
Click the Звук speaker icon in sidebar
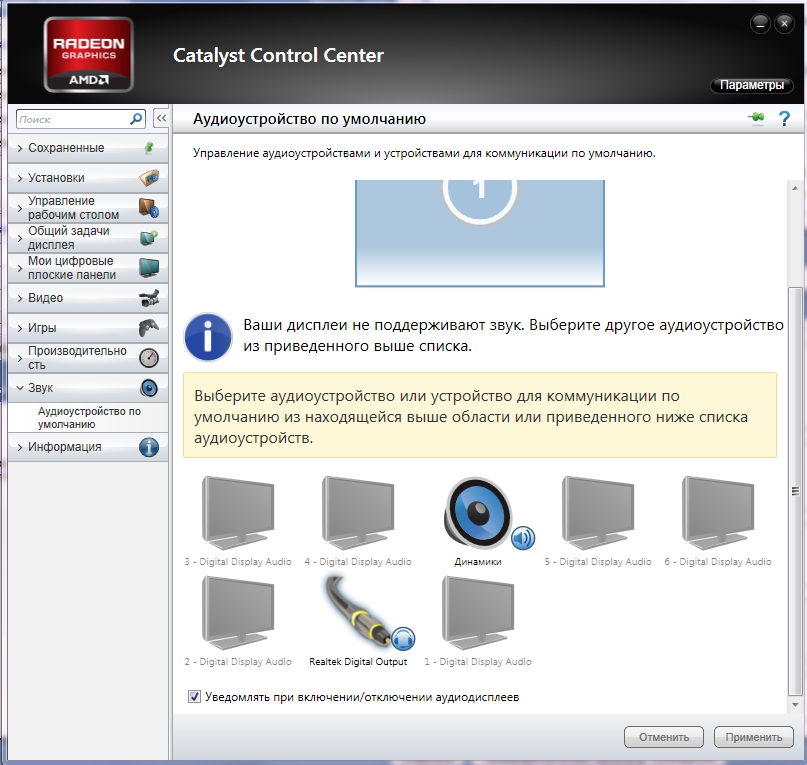point(149,388)
